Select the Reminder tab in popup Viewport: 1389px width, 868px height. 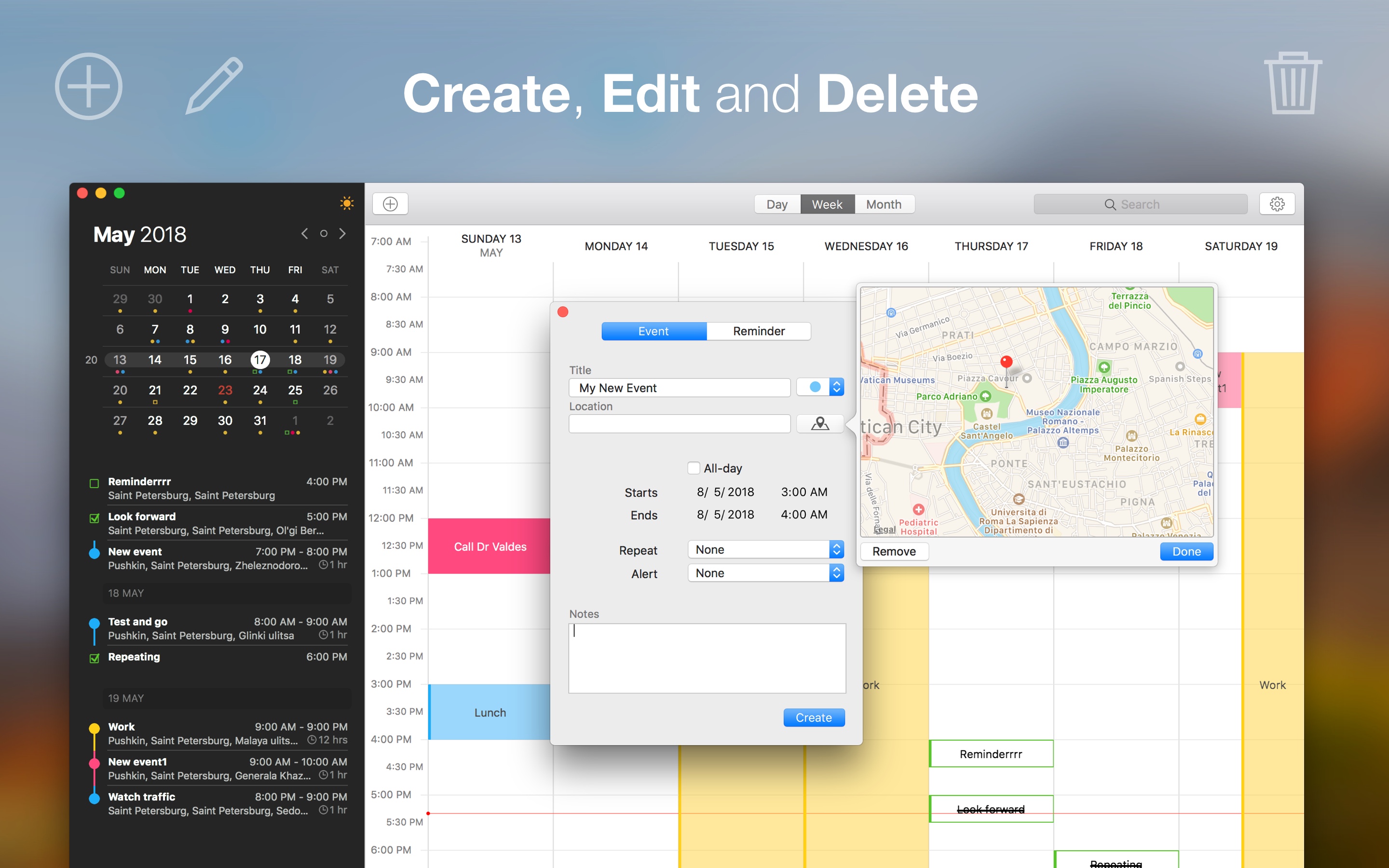[758, 331]
